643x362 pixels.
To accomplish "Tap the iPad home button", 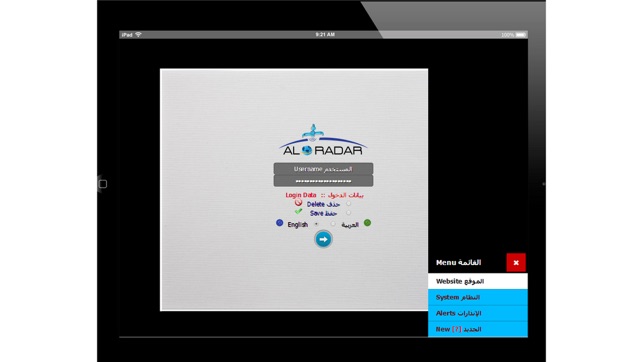I will click(x=103, y=184).
